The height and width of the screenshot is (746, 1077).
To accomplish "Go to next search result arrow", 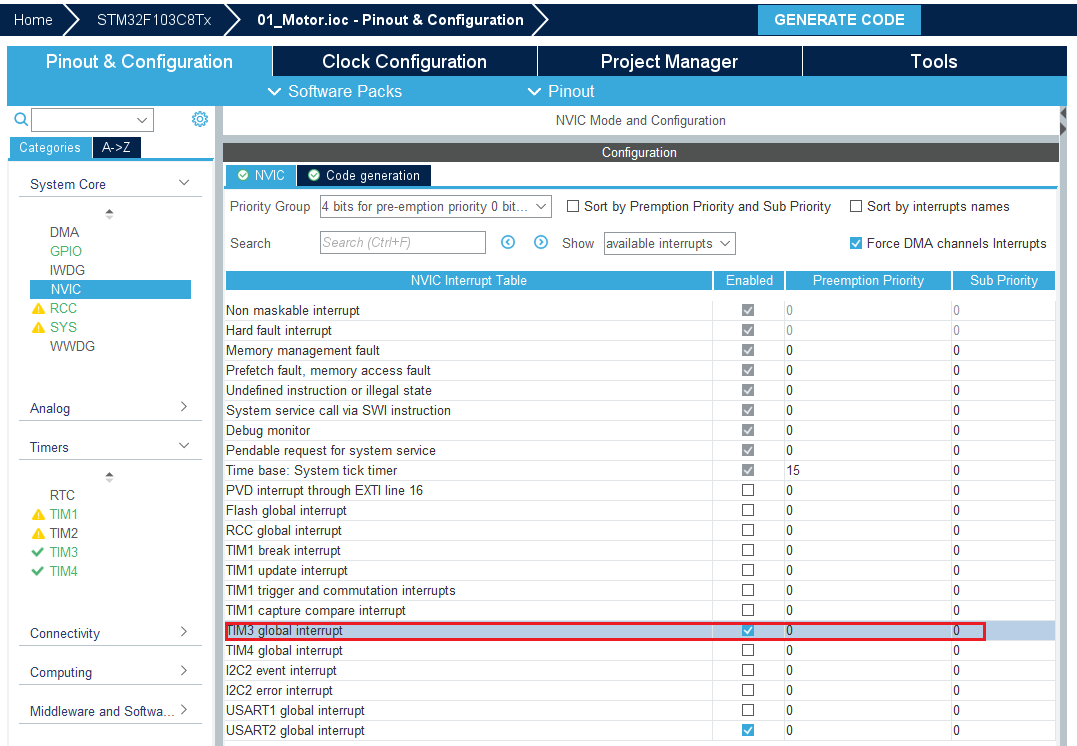I will coord(541,243).
